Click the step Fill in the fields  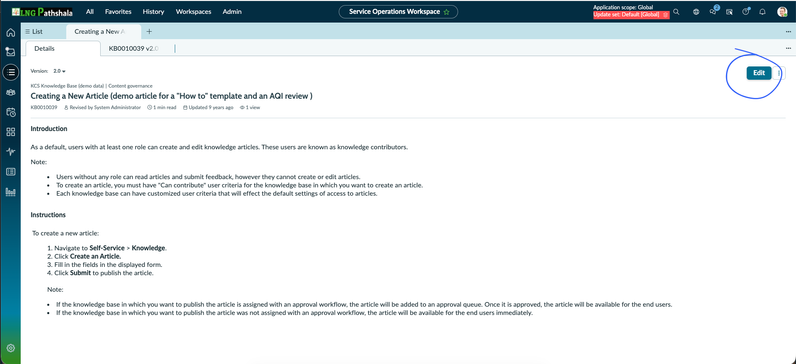tap(105, 264)
